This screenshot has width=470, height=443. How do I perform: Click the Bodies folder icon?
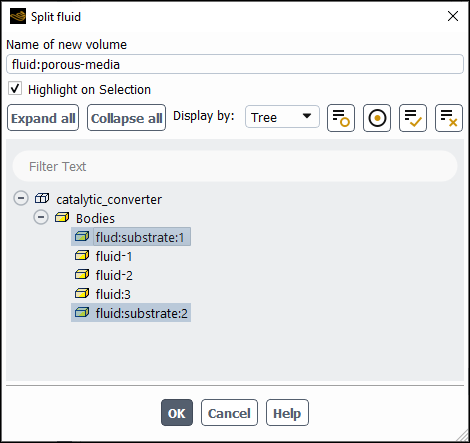(62, 218)
